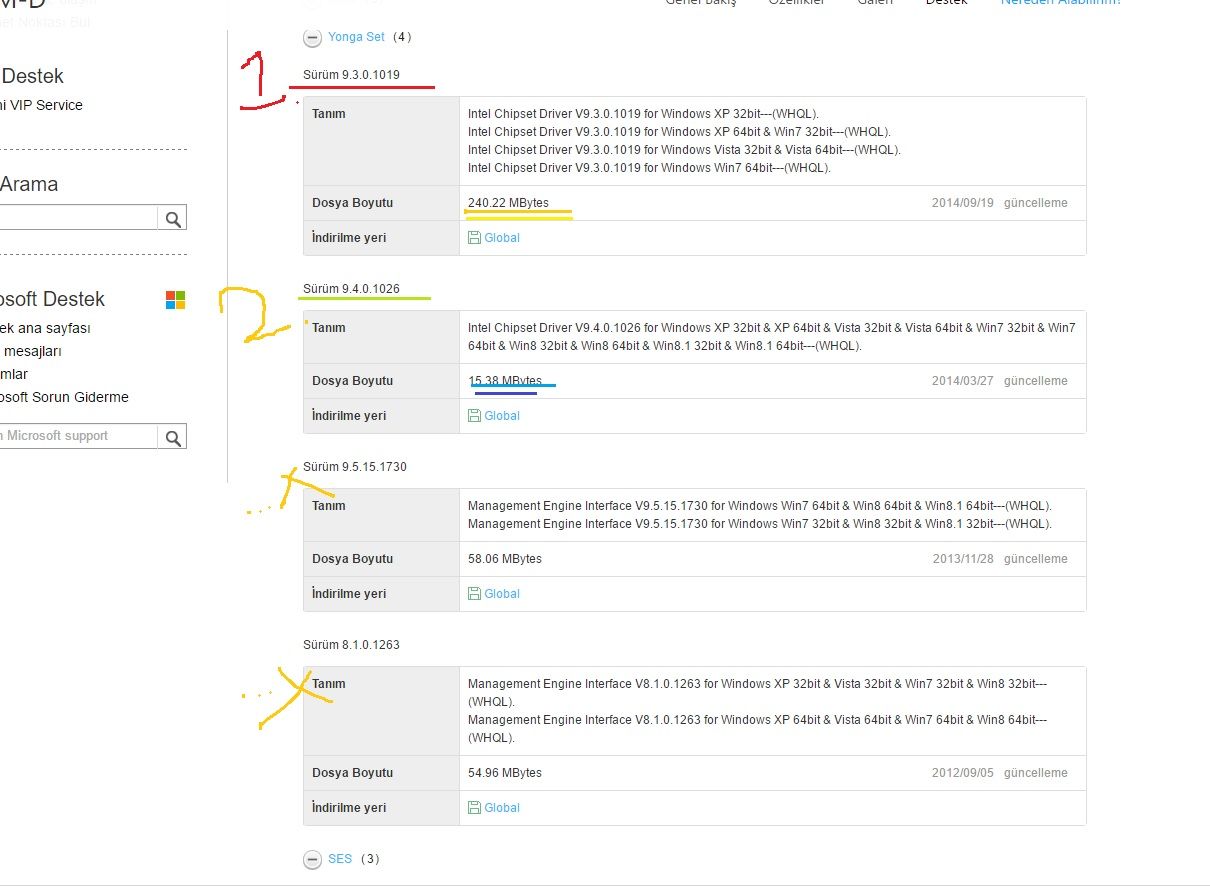Click the '2014/03/27' update date
Screen dimensions: 1210x886
coord(963,381)
